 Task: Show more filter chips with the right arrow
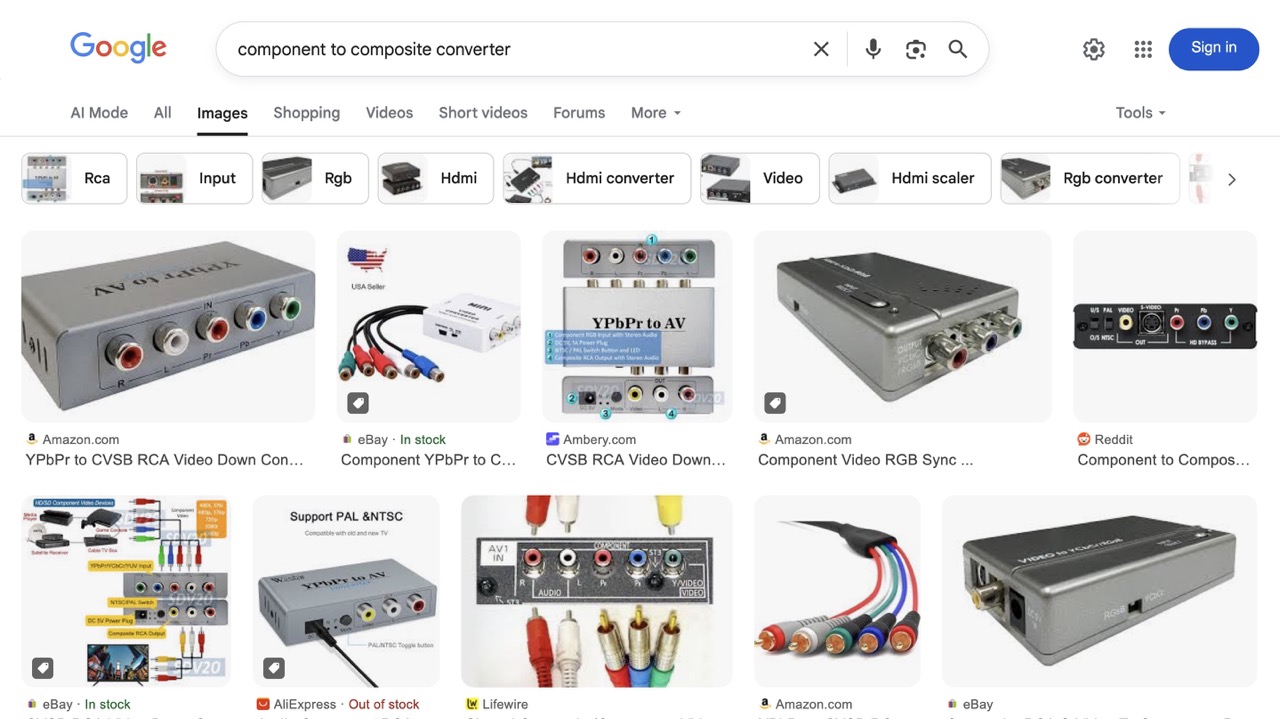point(1231,179)
